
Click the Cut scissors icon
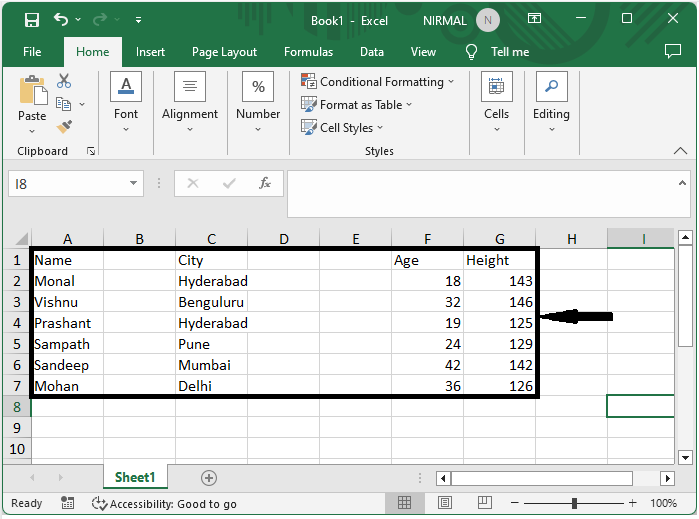point(64,81)
